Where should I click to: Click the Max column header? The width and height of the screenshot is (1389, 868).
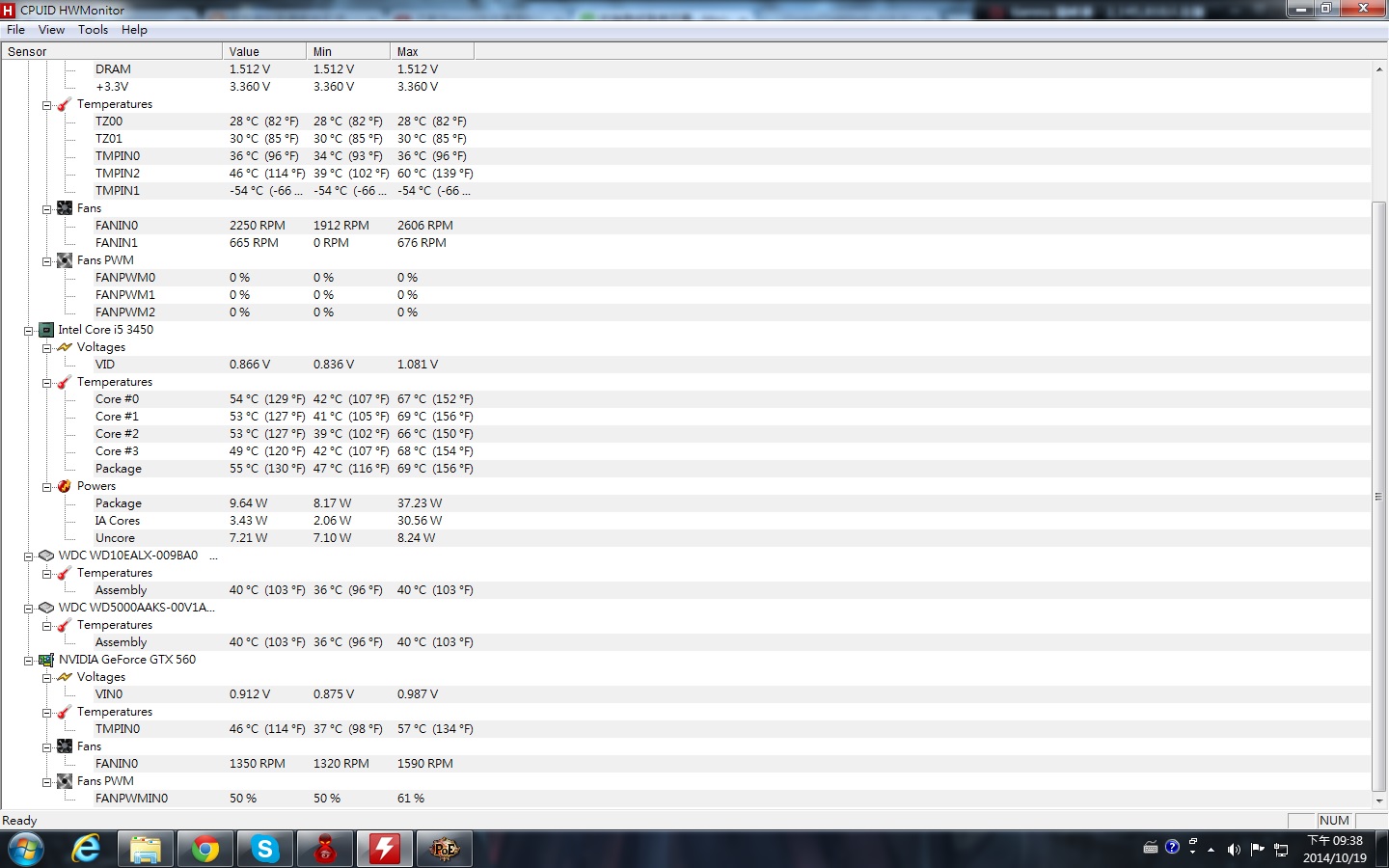coord(432,51)
